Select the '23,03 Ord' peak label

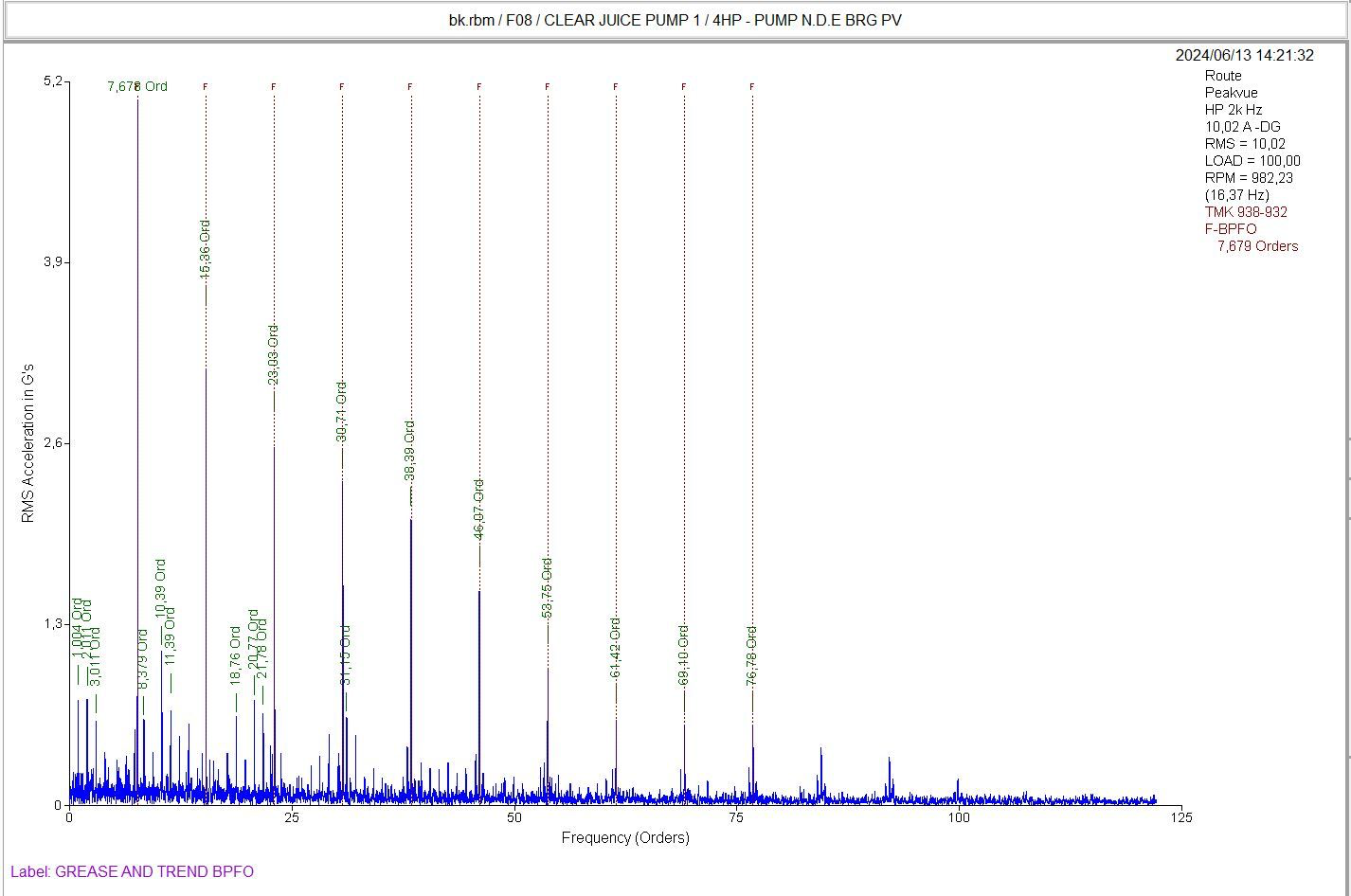pos(273,354)
